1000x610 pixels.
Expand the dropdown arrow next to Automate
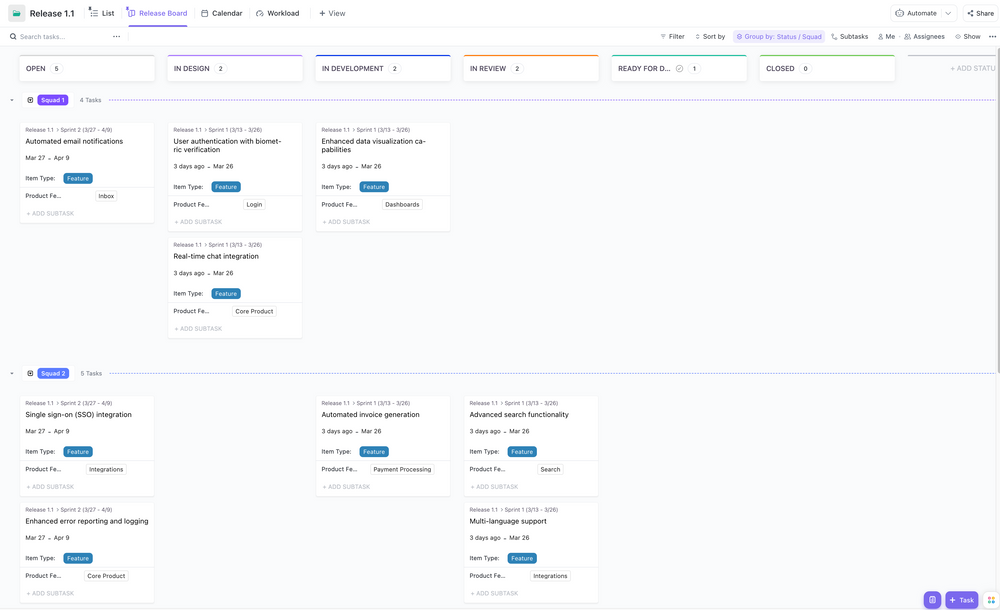pos(946,12)
